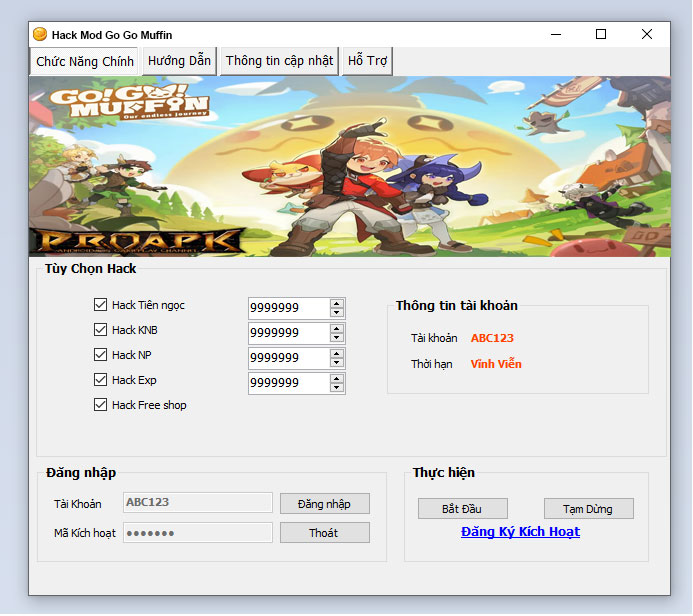
Task: Decrease Hack Tiên ngọc value with down arrow
Action: pyautogui.click(x=337, y=312)
